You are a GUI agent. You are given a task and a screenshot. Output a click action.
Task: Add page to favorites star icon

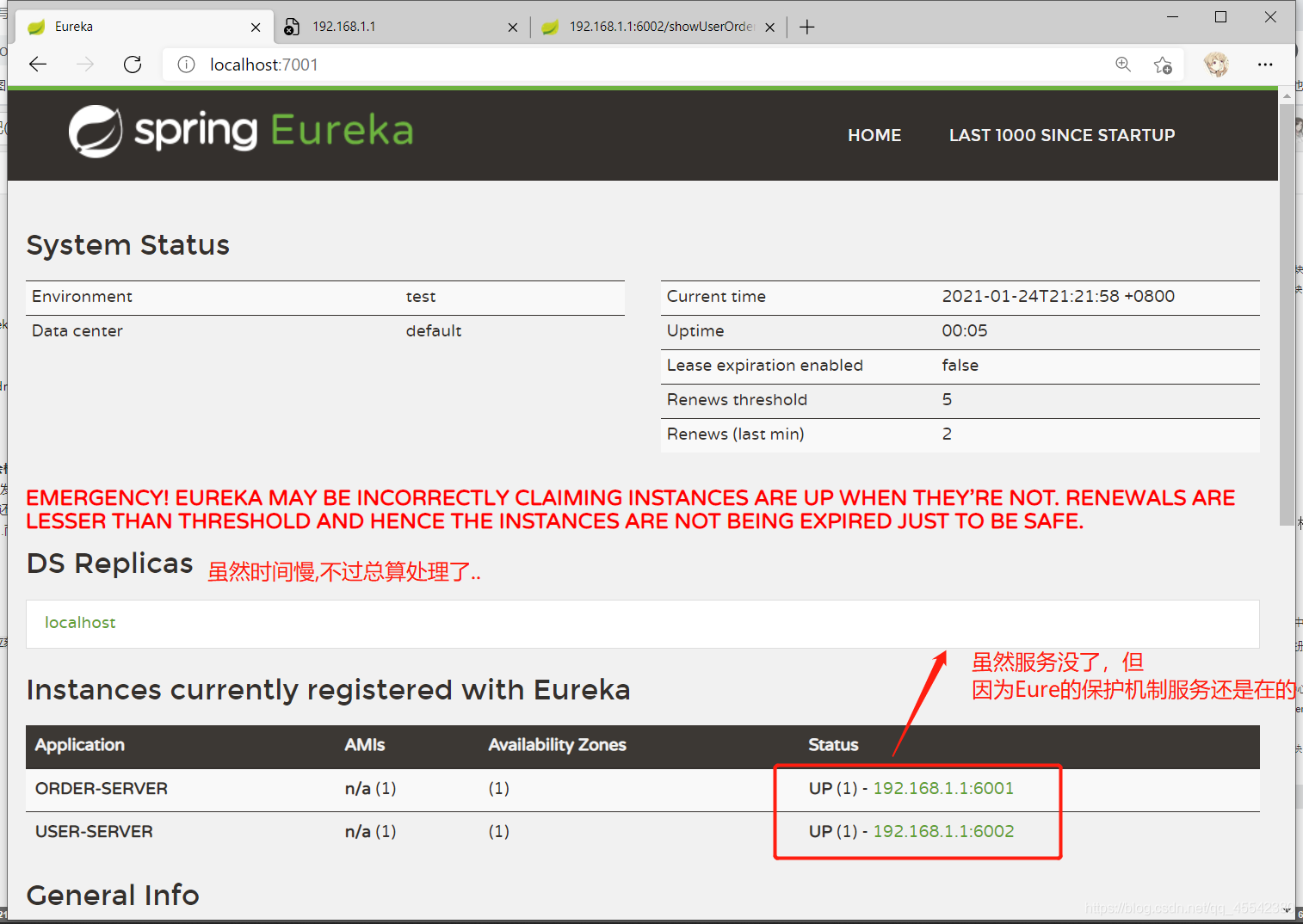1163,65
